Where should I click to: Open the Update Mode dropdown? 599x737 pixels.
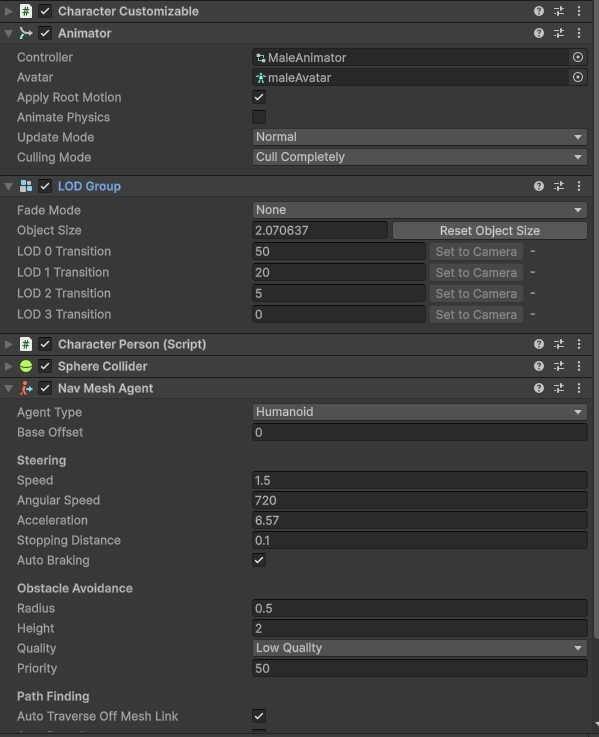click(x=419, y=137)
